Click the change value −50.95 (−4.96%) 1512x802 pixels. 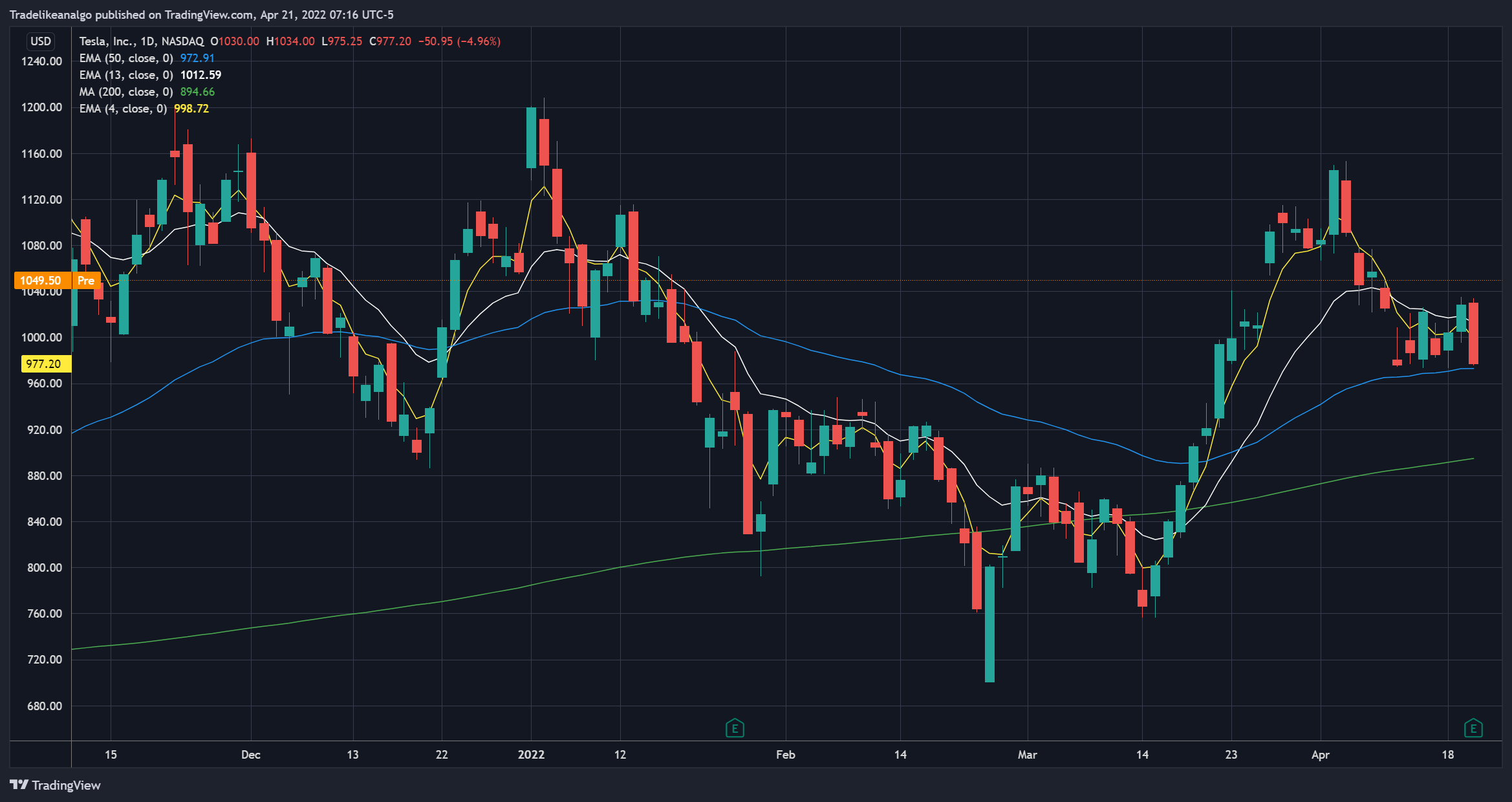[x=459, y=41]
